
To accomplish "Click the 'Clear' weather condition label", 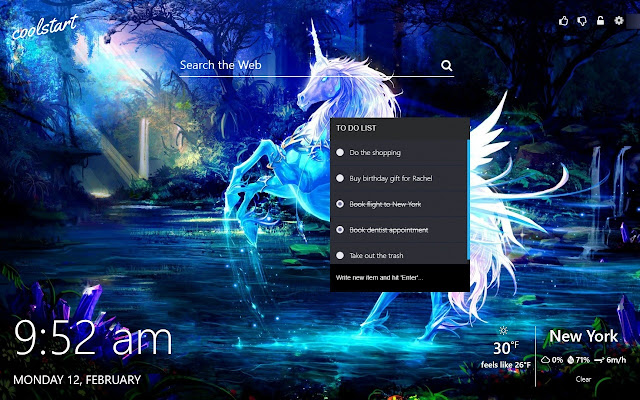I will pyautogui.click(x=583, y=379).
